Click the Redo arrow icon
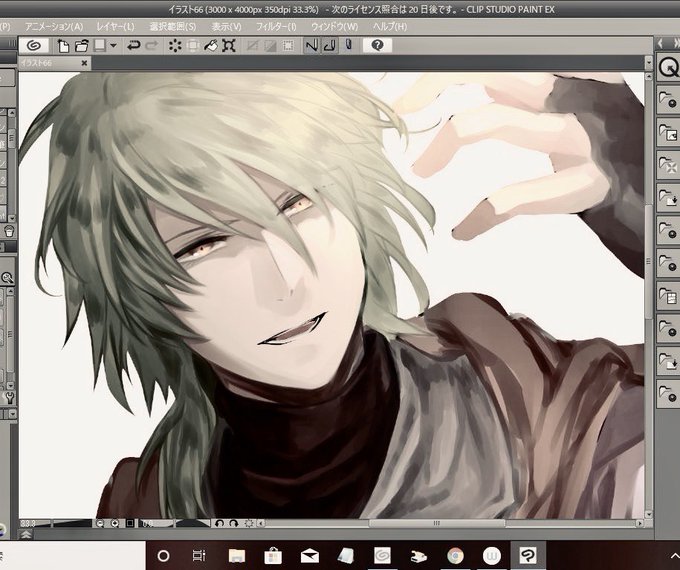This screenshot has width=680, height=570. pyautogui.click(x=151, y=45)
